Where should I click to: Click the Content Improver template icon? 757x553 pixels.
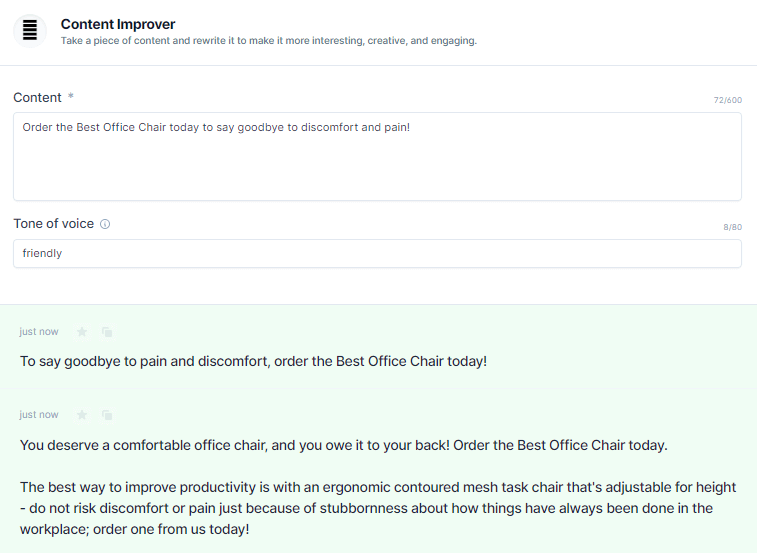click(x=30, y=31)
